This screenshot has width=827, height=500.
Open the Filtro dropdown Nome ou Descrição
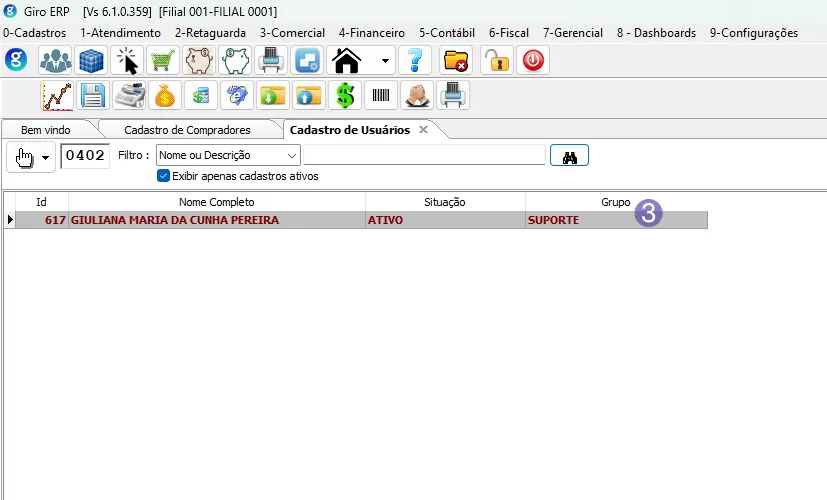(228, 155)
